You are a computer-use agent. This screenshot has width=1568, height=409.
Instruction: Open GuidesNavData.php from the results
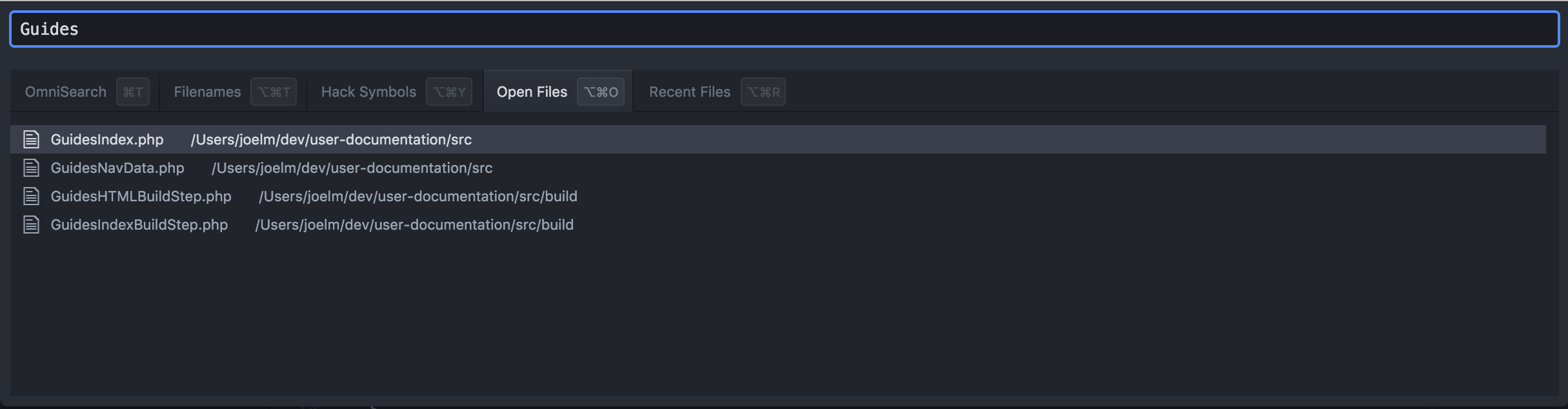tap(778, 168)
